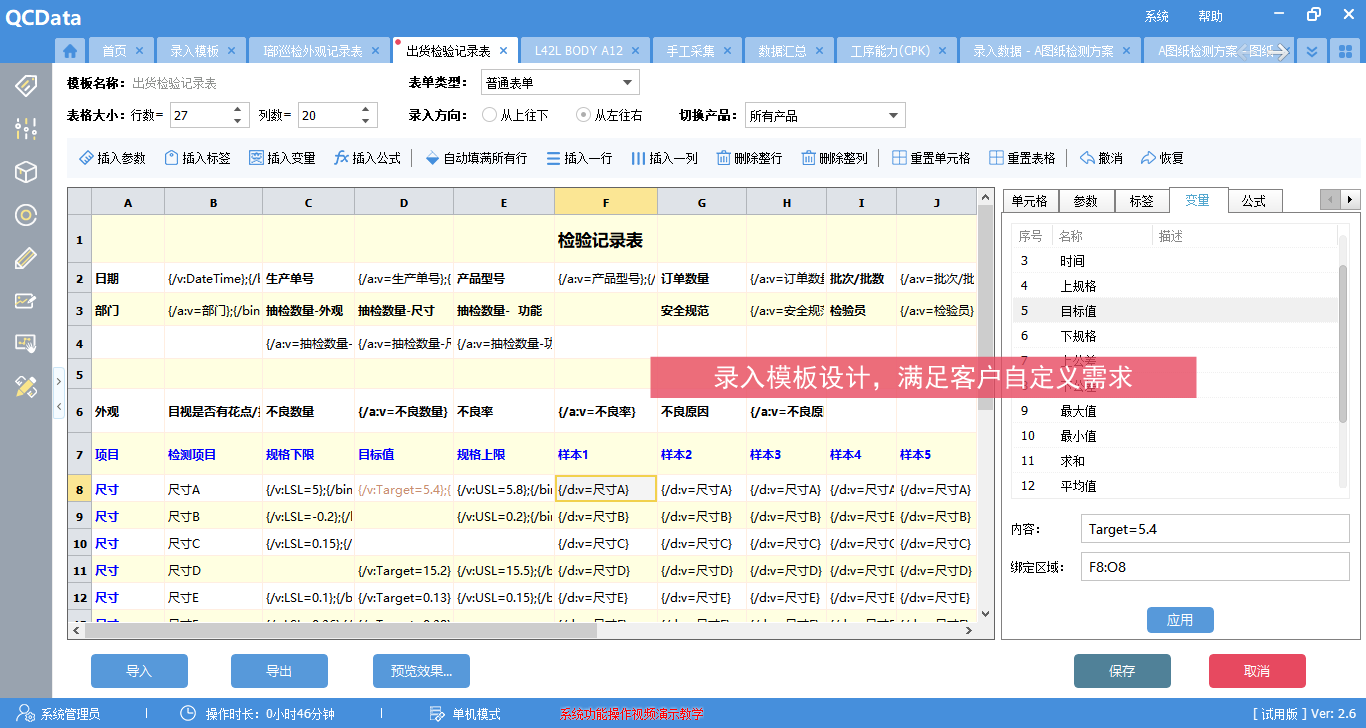Click the 绑定区域 input field
The height and width of the screenshot is (728, 1366).
click(x=1215, y=567)
